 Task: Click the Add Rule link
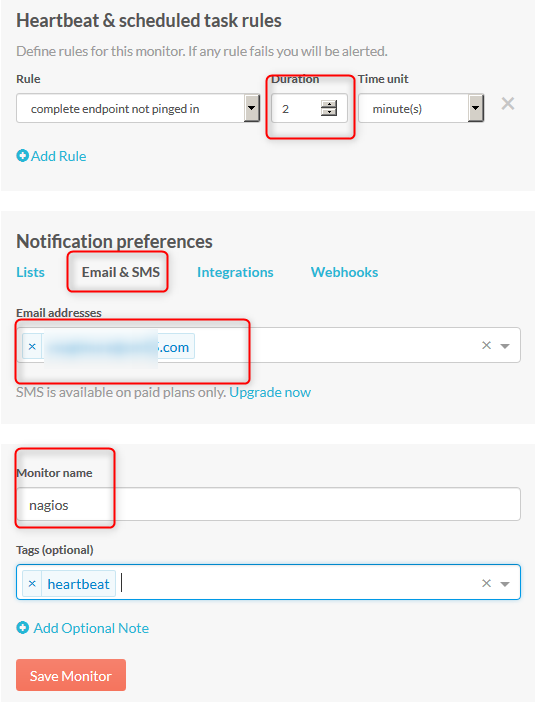pos(58,156)
